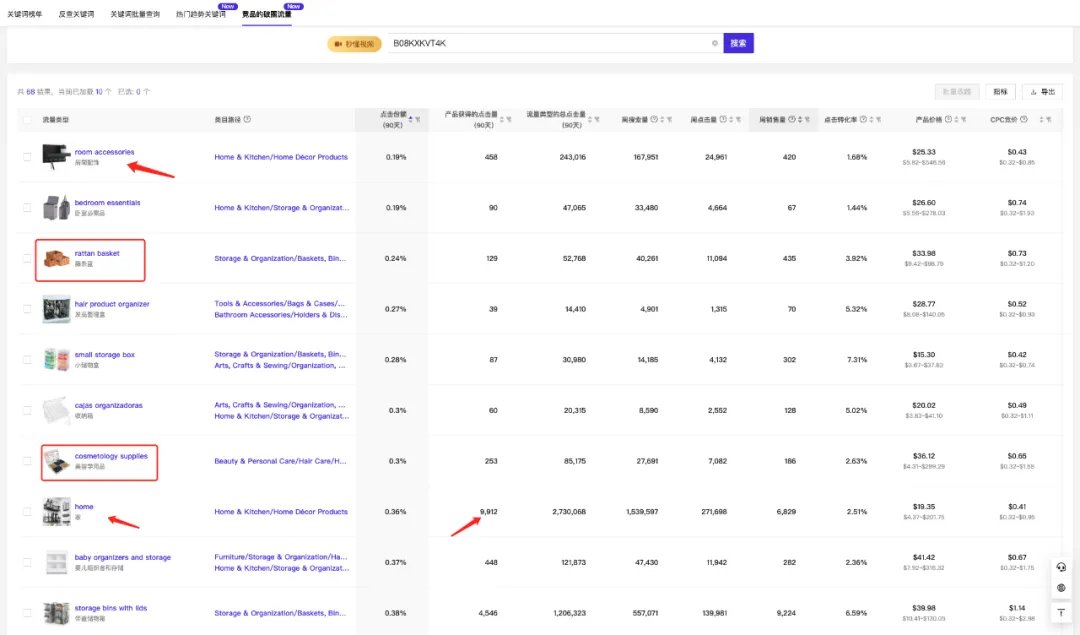Switch to the 热门趋势关键词 tab

click(x=201, y=14)
